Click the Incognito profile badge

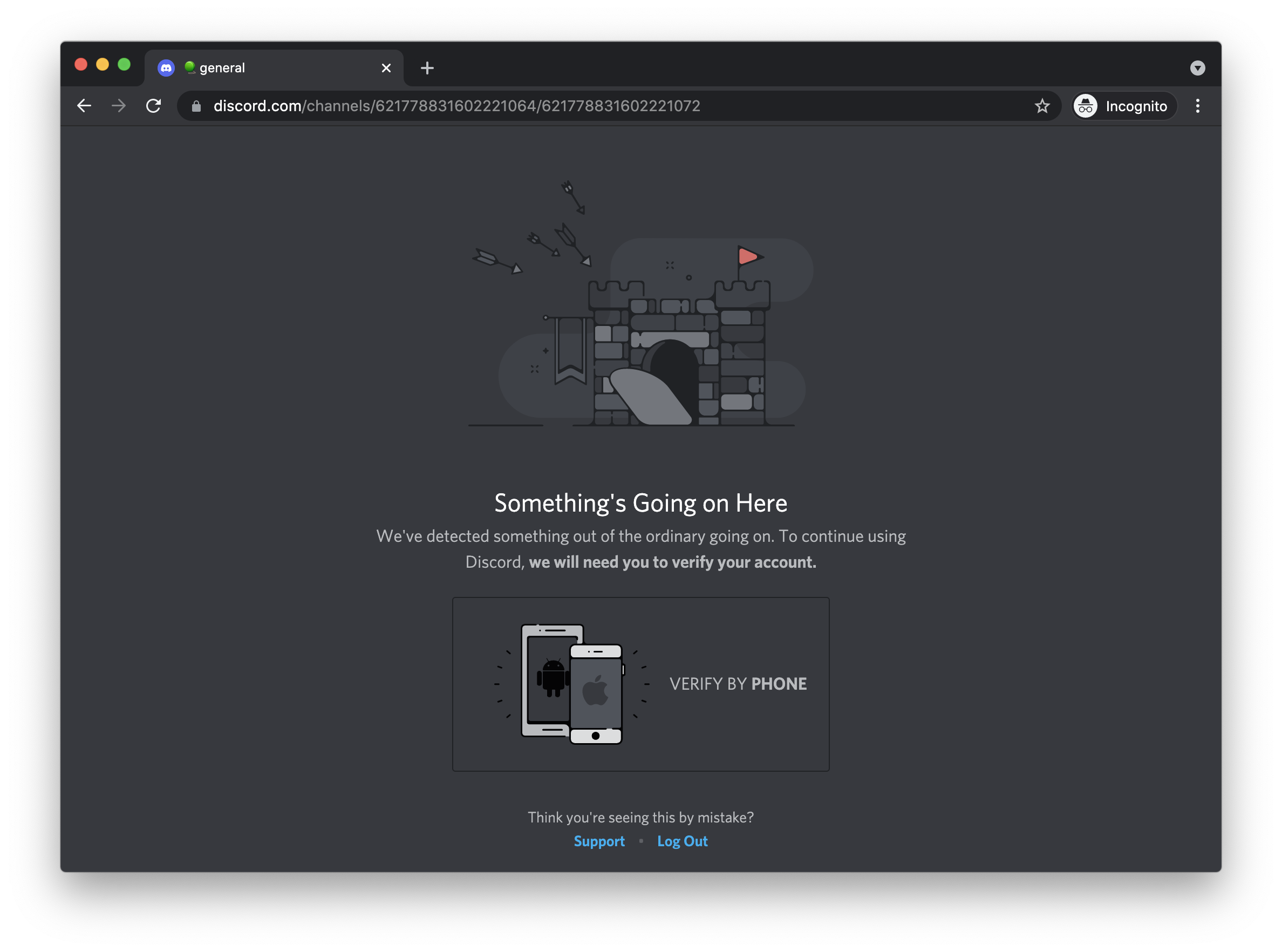(x=1123, y=106)
